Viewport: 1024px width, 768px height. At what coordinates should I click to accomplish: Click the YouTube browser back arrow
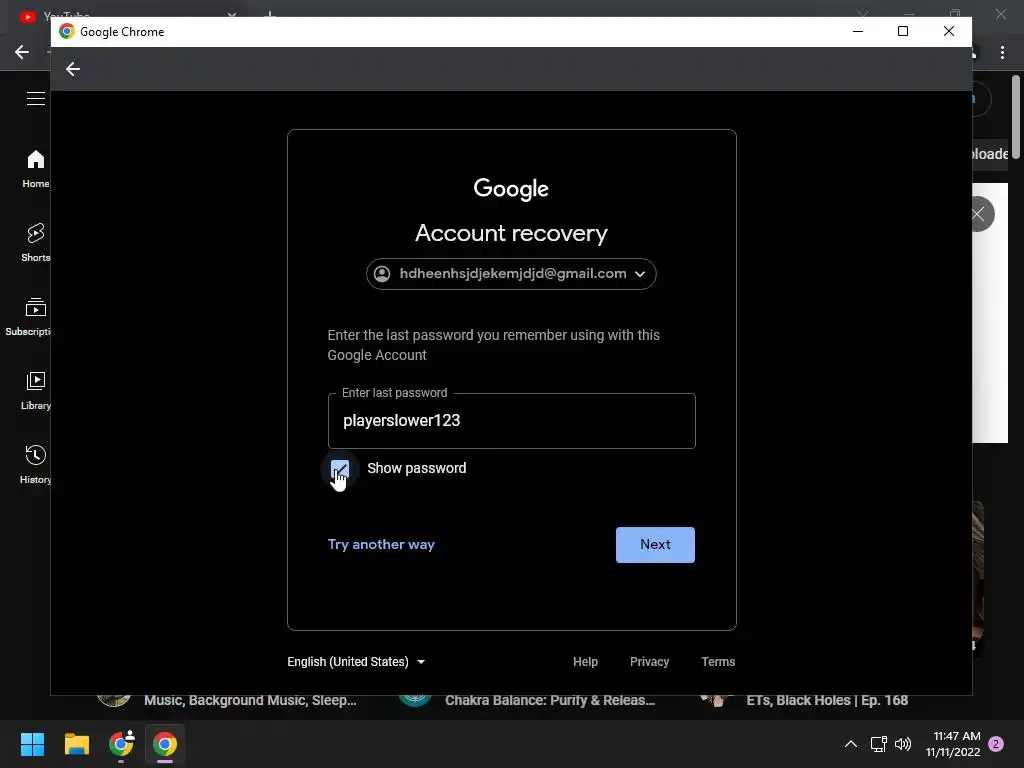point(22,52)
